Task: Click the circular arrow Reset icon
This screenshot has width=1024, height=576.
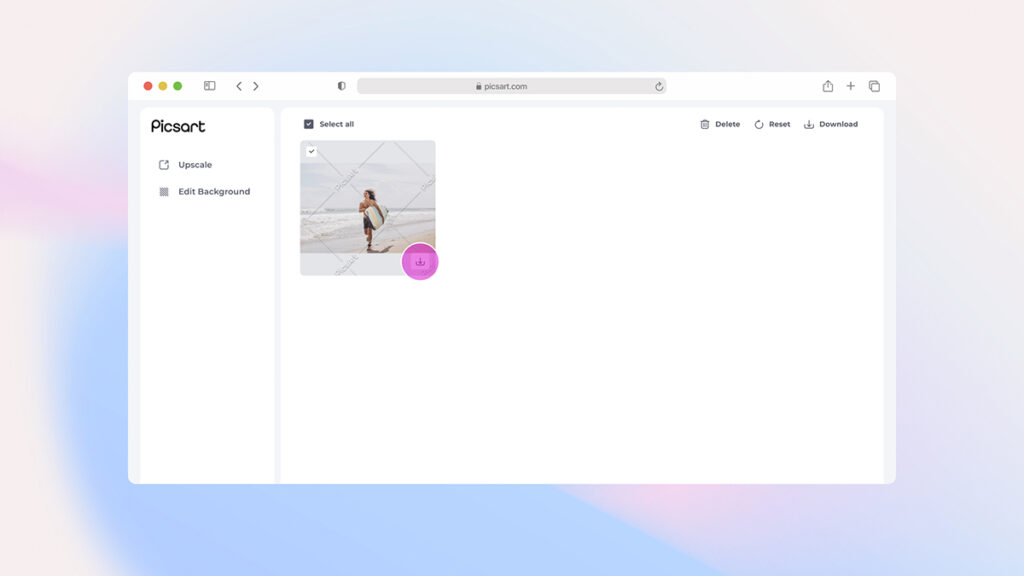Action: 757,124
